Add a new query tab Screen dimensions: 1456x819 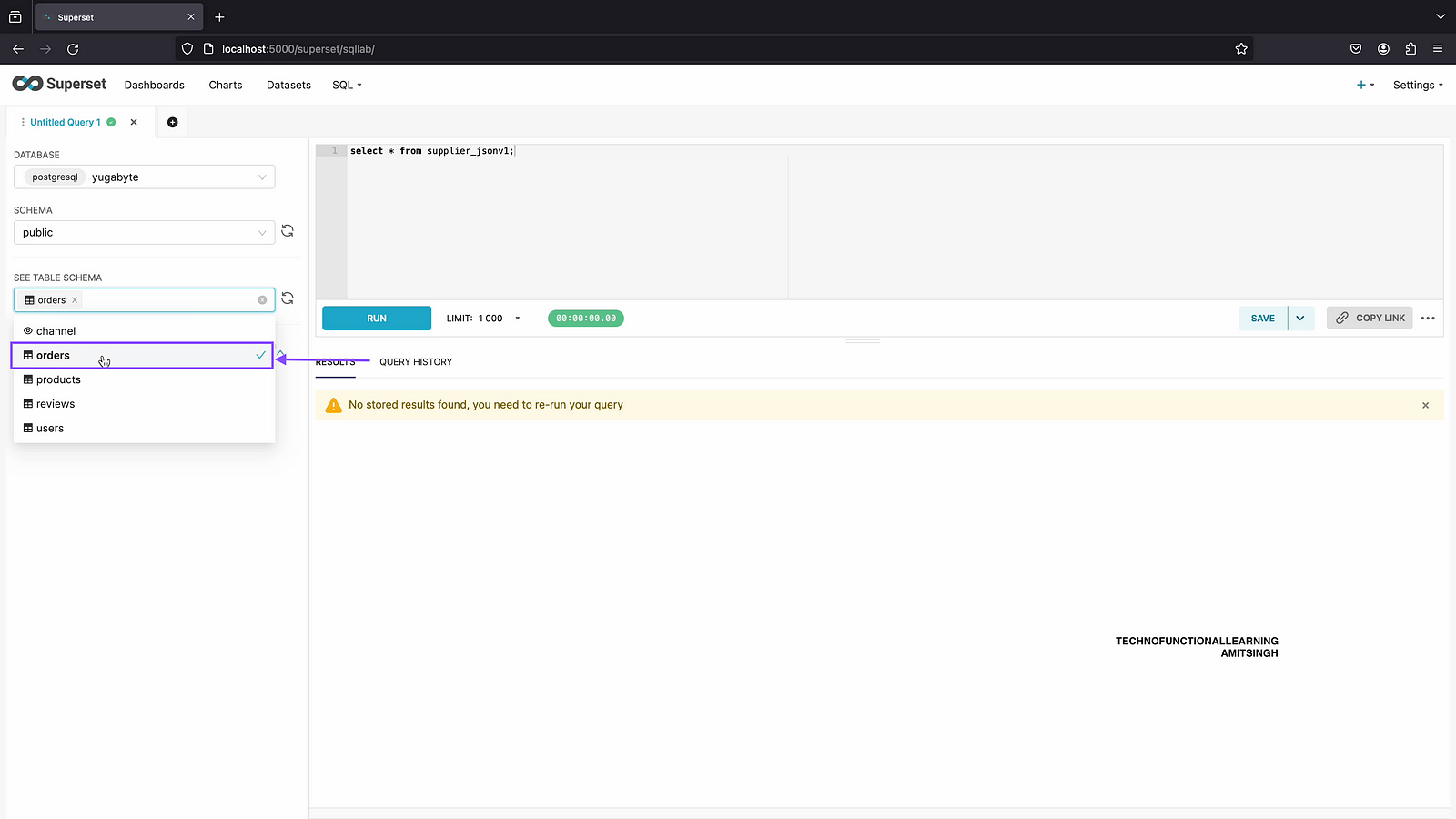point(172,122)
